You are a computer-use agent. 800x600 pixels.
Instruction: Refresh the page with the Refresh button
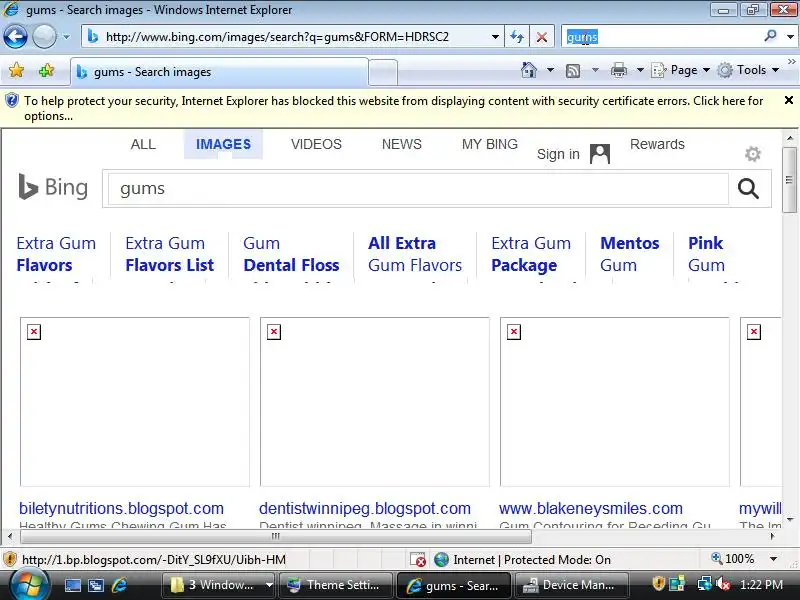[517, 37]
